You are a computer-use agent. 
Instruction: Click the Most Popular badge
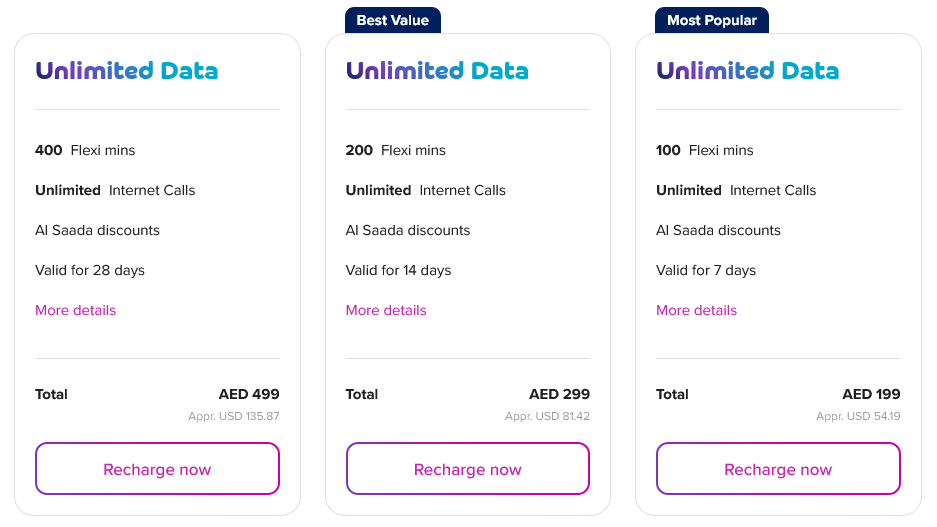click(711, 20)
